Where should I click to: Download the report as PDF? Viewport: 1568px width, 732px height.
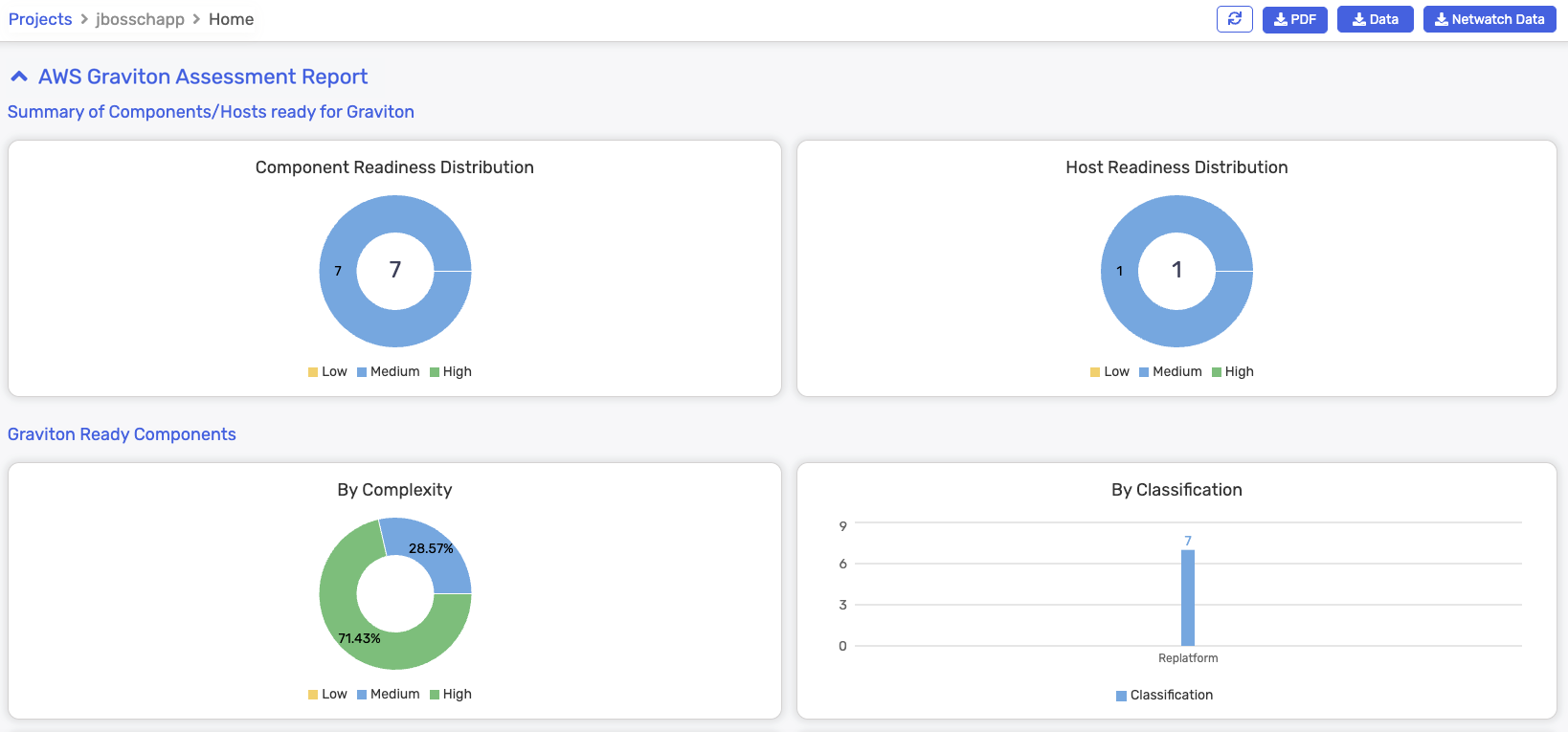click(1294, 19)
